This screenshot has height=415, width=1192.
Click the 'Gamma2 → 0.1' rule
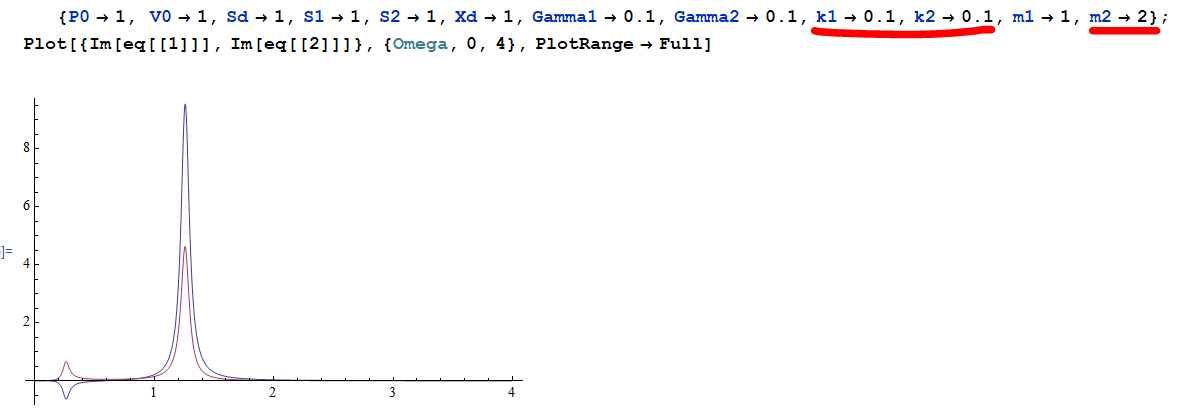click(737, 17)
